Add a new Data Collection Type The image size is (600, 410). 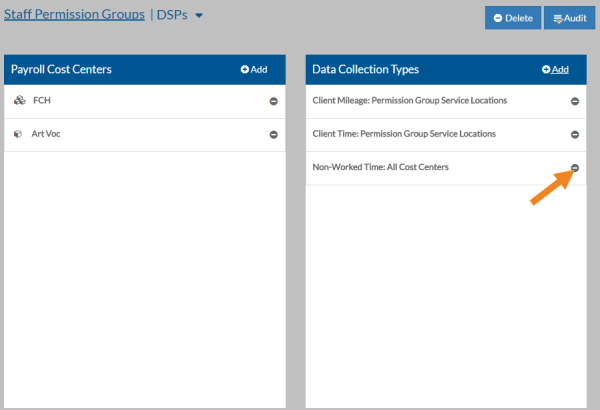[x=555, y=69]
